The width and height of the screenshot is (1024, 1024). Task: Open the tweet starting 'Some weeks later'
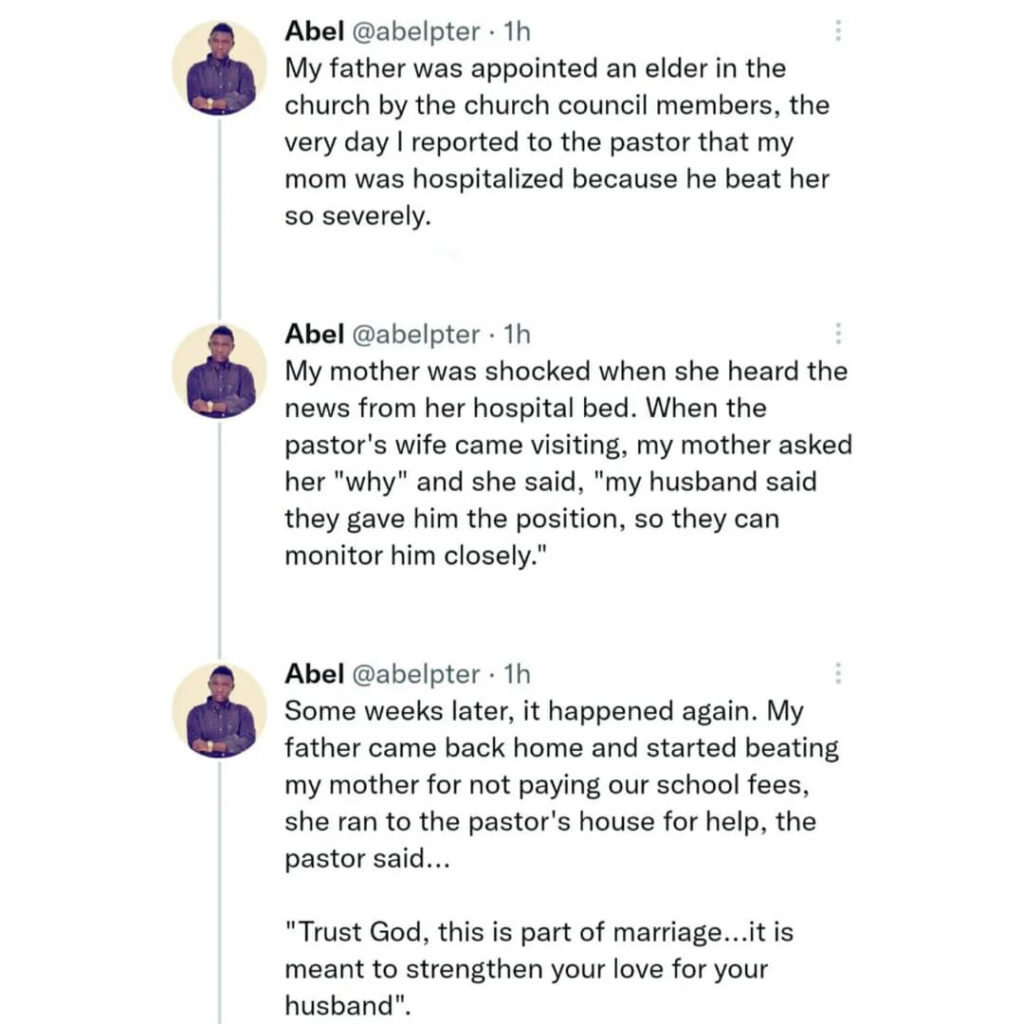(562, 784)
